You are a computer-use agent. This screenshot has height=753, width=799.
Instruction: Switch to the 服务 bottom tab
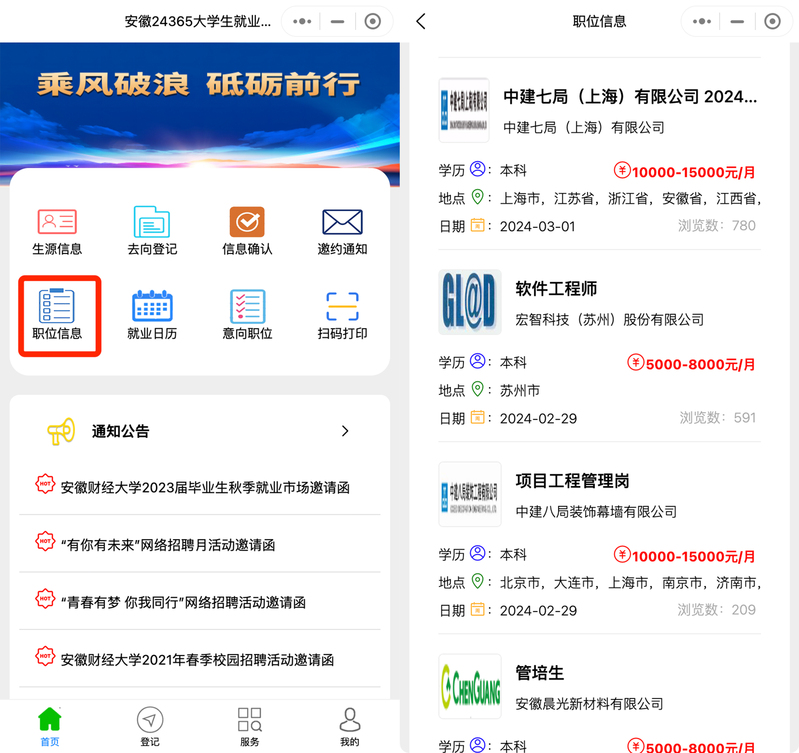249,726
